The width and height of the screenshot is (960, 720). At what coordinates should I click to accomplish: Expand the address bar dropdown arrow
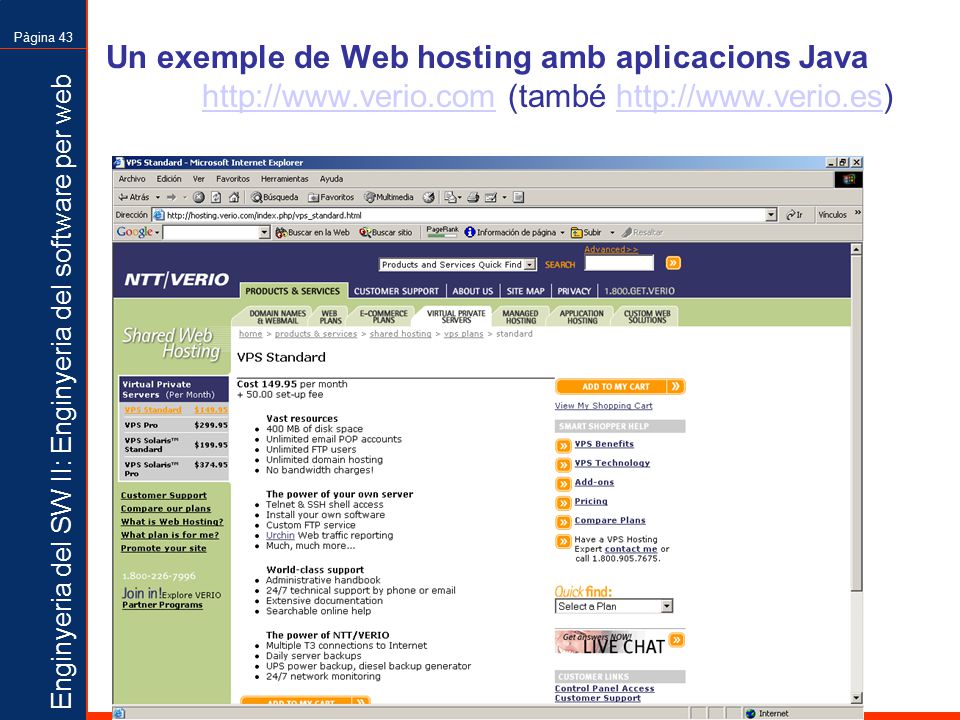click(771, 215)
